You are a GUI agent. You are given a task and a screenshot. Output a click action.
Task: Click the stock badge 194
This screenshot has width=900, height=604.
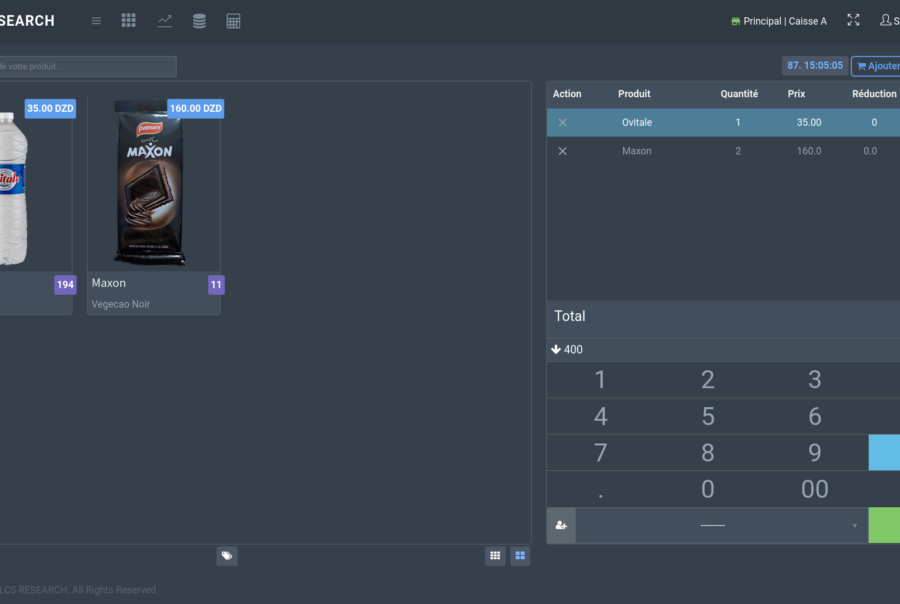click(x=65, y=284)
